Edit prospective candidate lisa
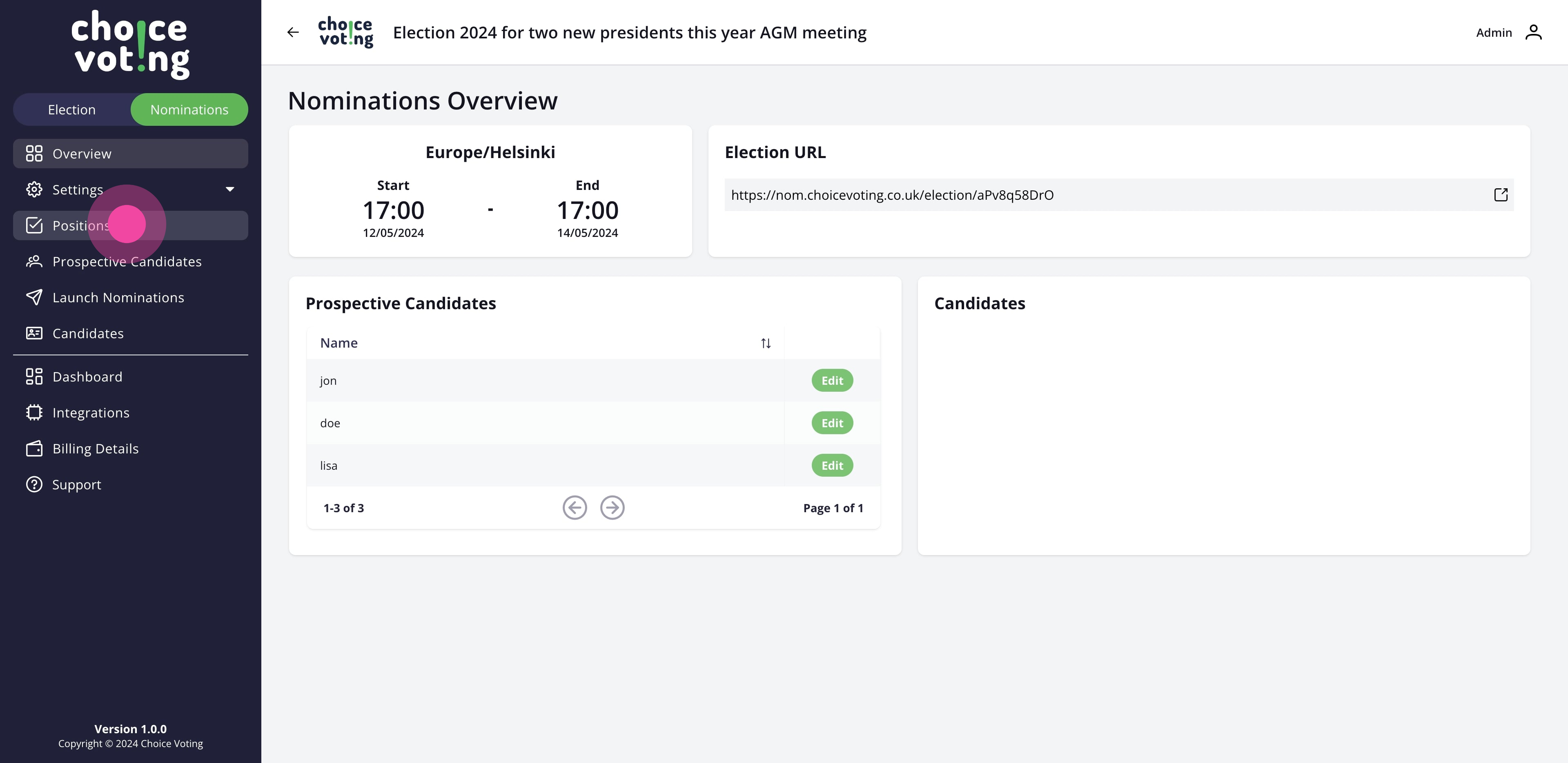 (x=831, y=465)
